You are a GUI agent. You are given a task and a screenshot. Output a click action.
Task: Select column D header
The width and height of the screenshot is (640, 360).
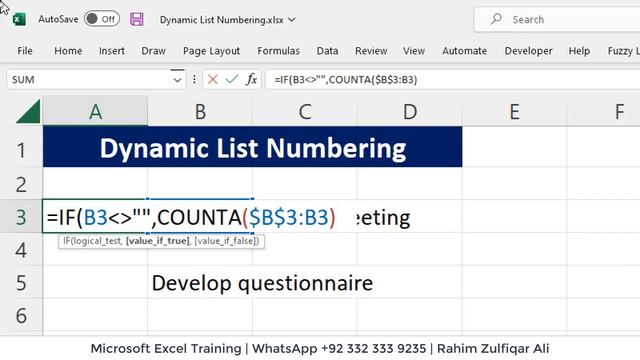(x=410, y=111)
